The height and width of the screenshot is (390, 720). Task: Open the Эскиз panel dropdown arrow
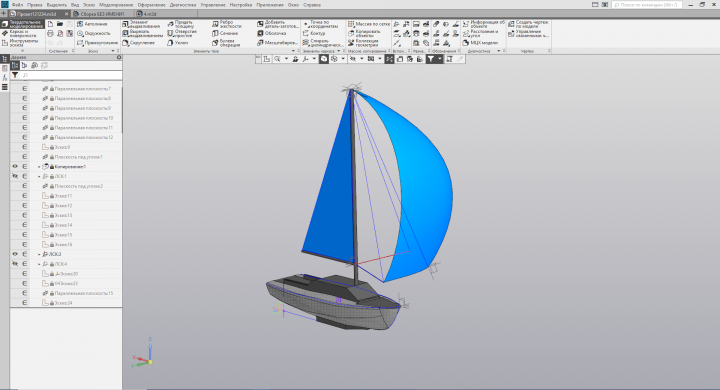(113, 51)
